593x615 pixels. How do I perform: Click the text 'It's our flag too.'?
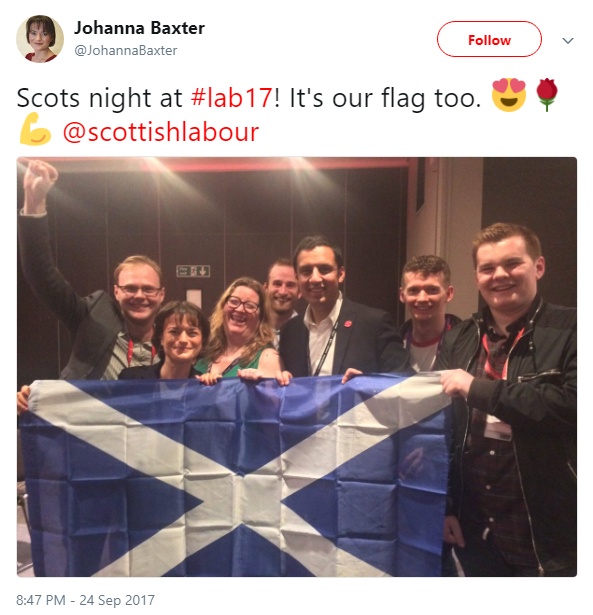pos(385,97)
